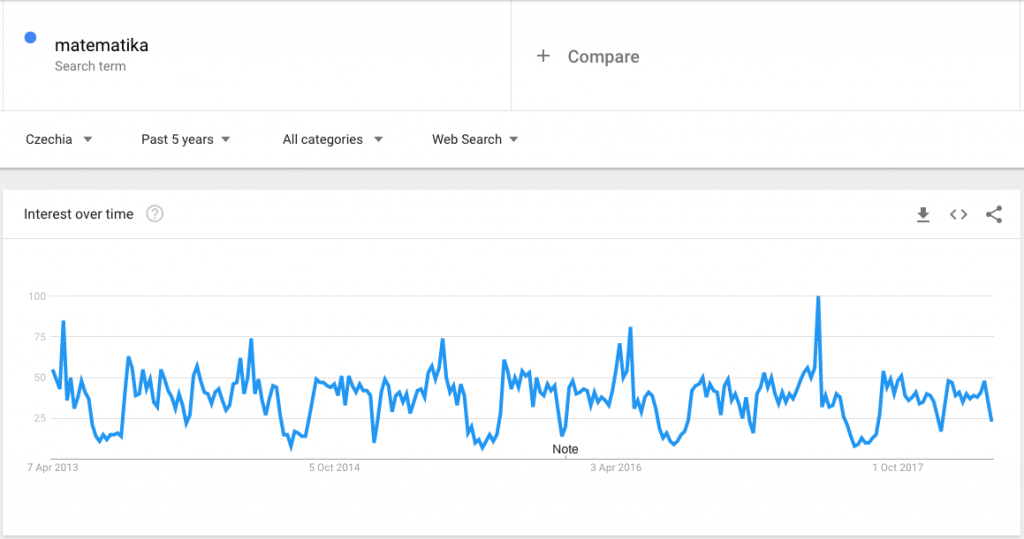
Task: Share the Interest over time chart
Action: pos(994,214)
